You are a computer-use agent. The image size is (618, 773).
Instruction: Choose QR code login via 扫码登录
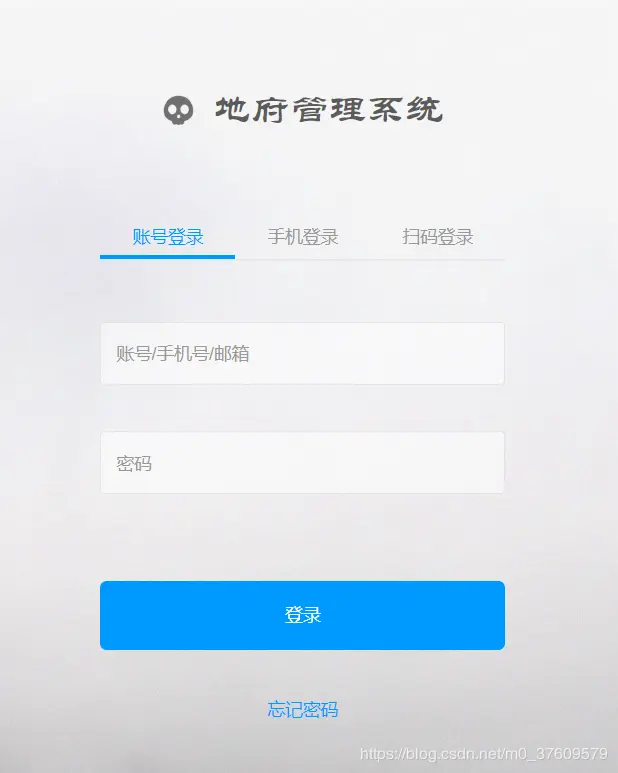point(438,237)
